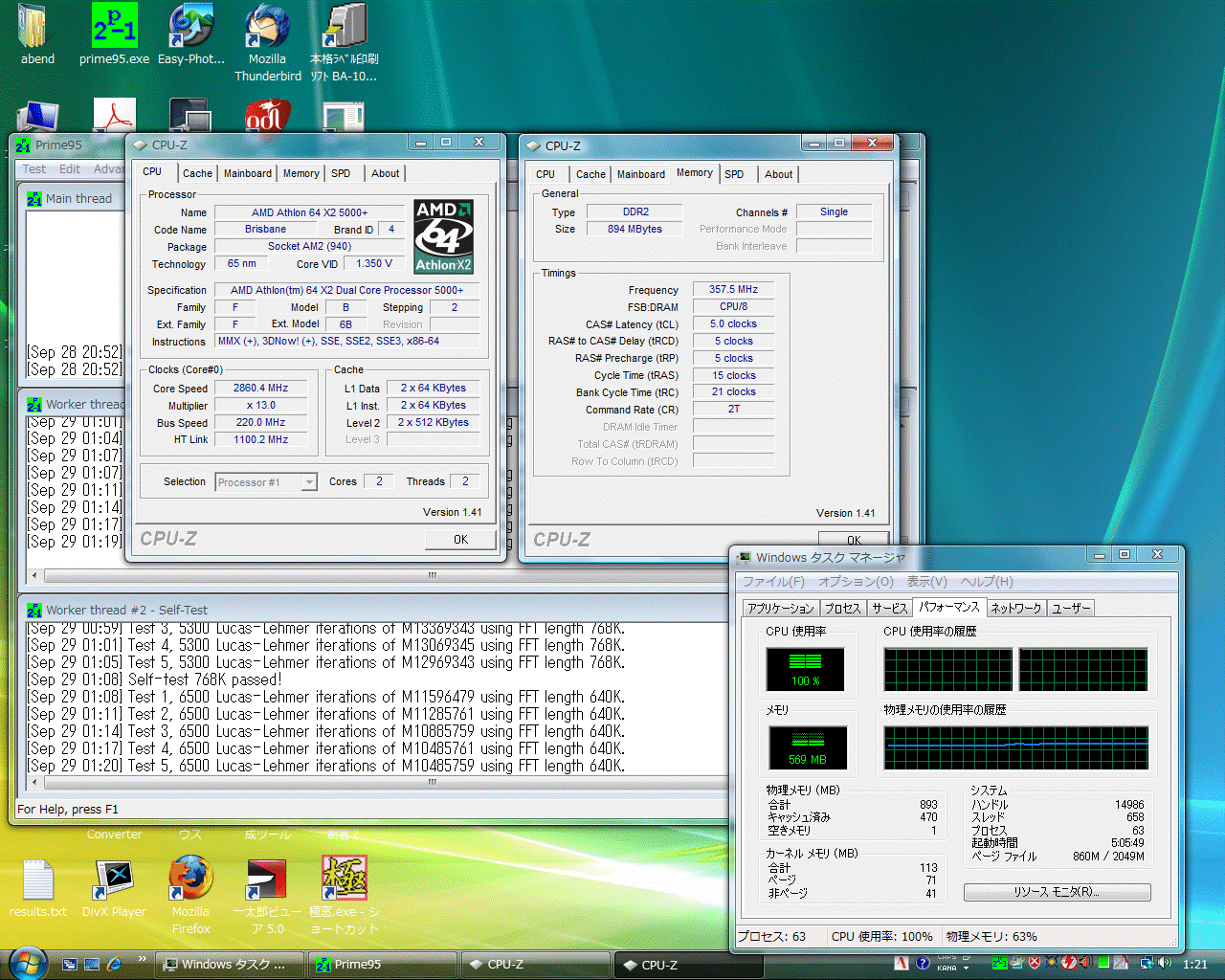
Task: Open SPD tab in right CPU-Z window
Action: click(734, 174)
